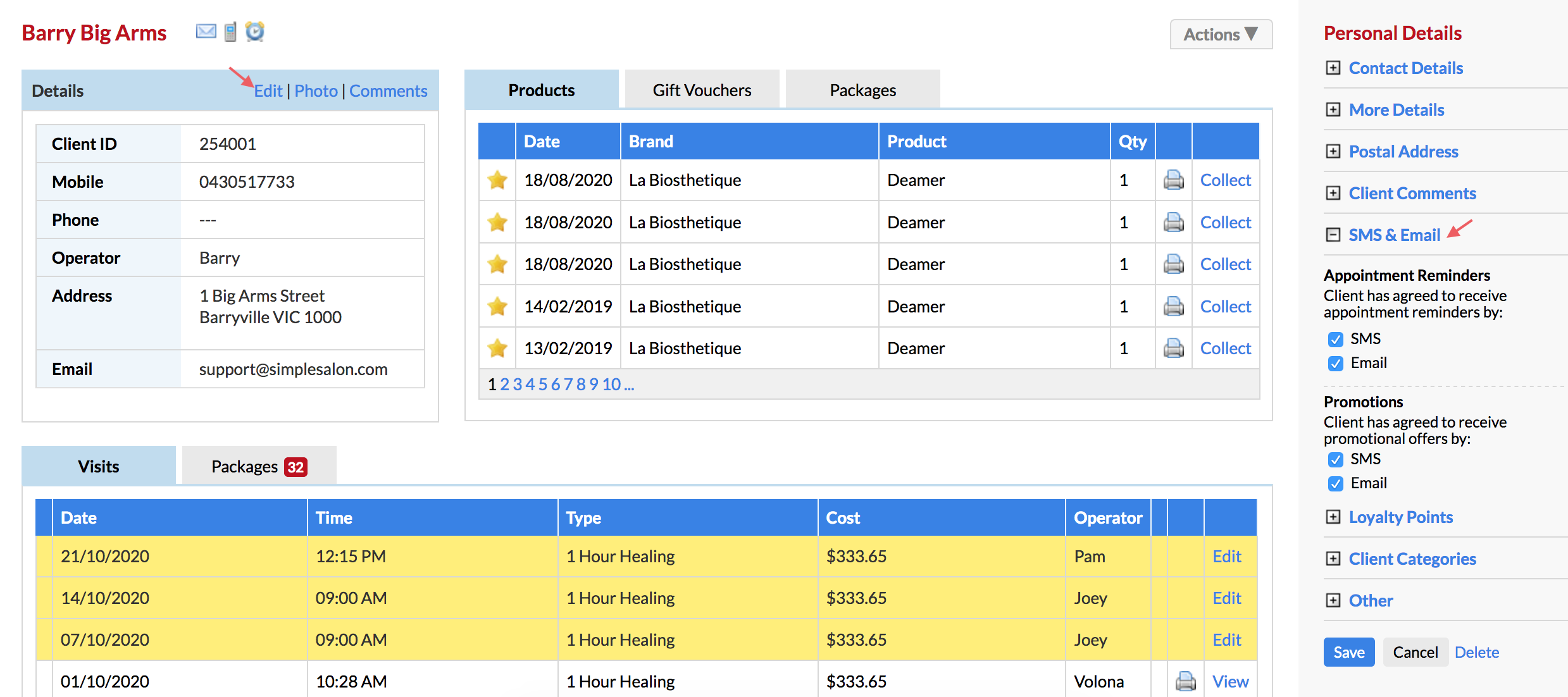Click gold star on first product row
Image resolution: width=1568 pixels, height=697 pixels.
click(x=497, y=180)
